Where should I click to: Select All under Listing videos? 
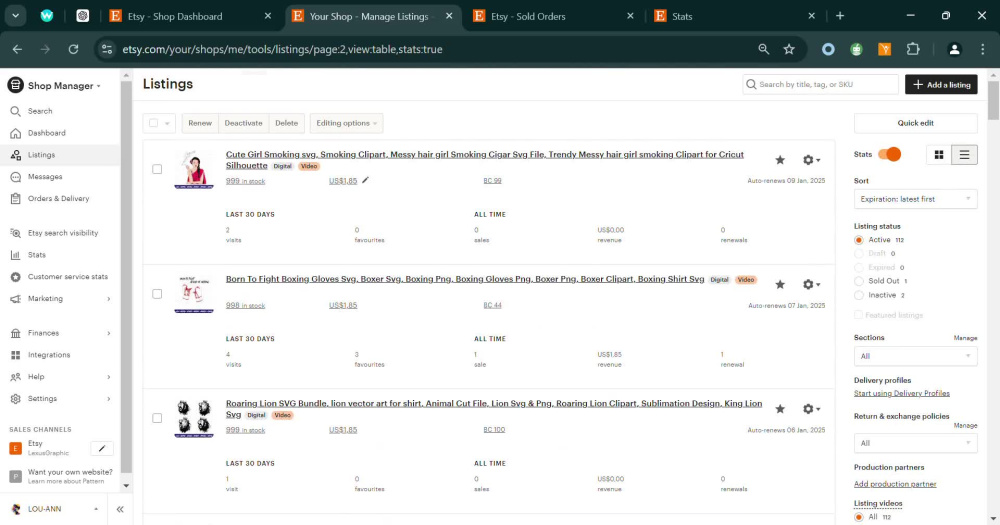click(858, 517)
